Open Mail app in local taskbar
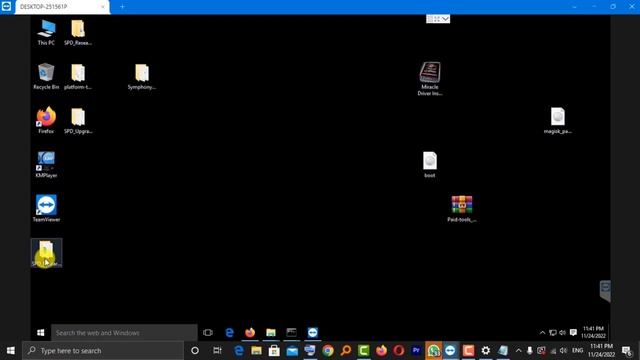The height and width of the screenshot is (360, 640). coord(292,351)
